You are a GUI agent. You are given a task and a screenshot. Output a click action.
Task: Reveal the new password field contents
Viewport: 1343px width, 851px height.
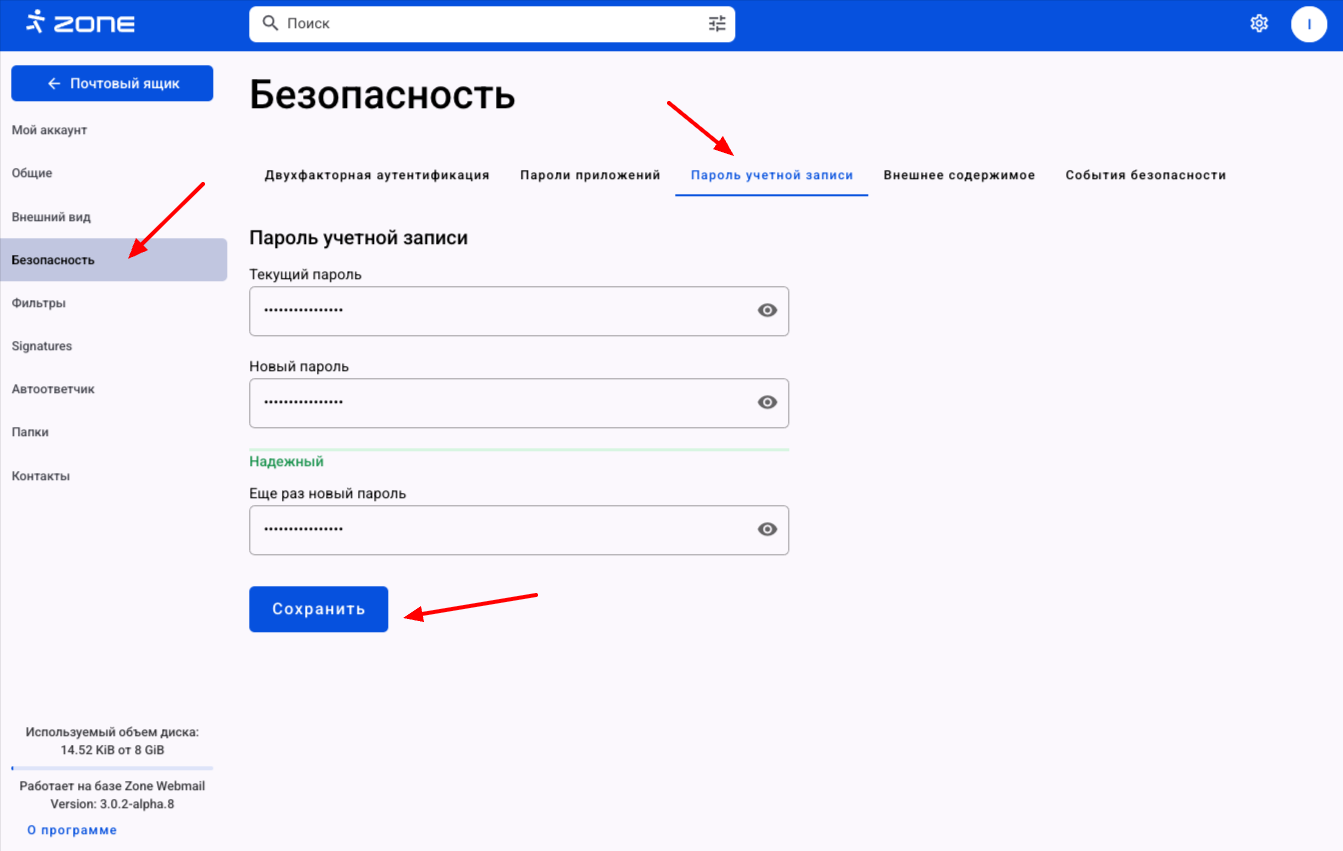pos(767,402)
